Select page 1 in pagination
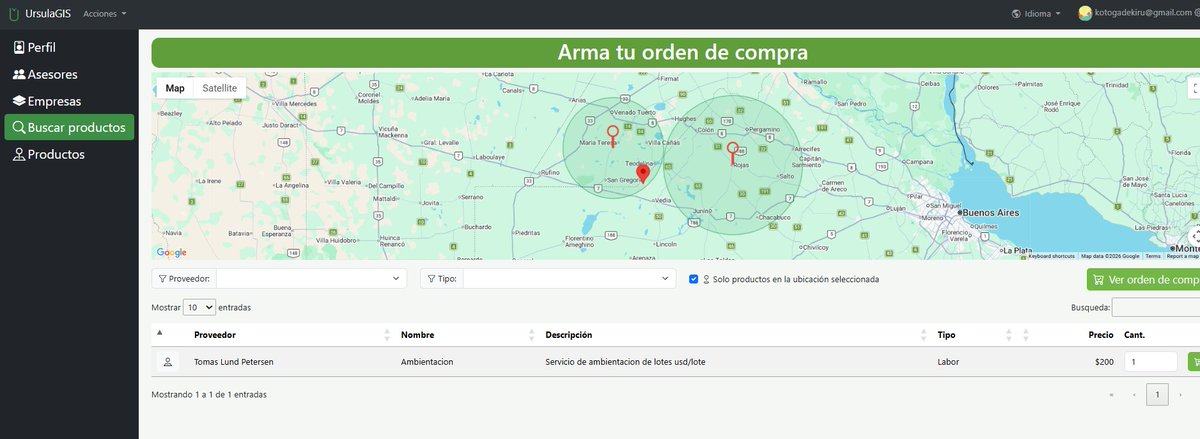The width and height of the screenshot is (1200, 439). click(1157, 395)
